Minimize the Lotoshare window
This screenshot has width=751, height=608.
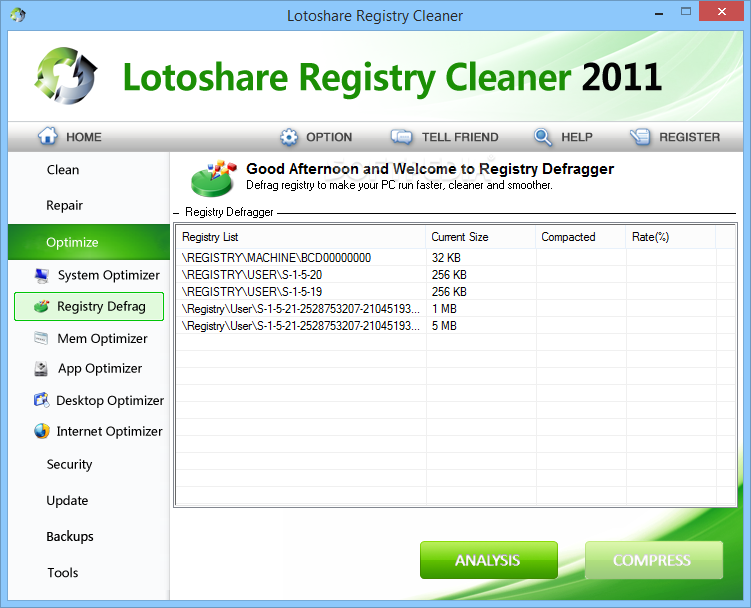pos(659,12)
